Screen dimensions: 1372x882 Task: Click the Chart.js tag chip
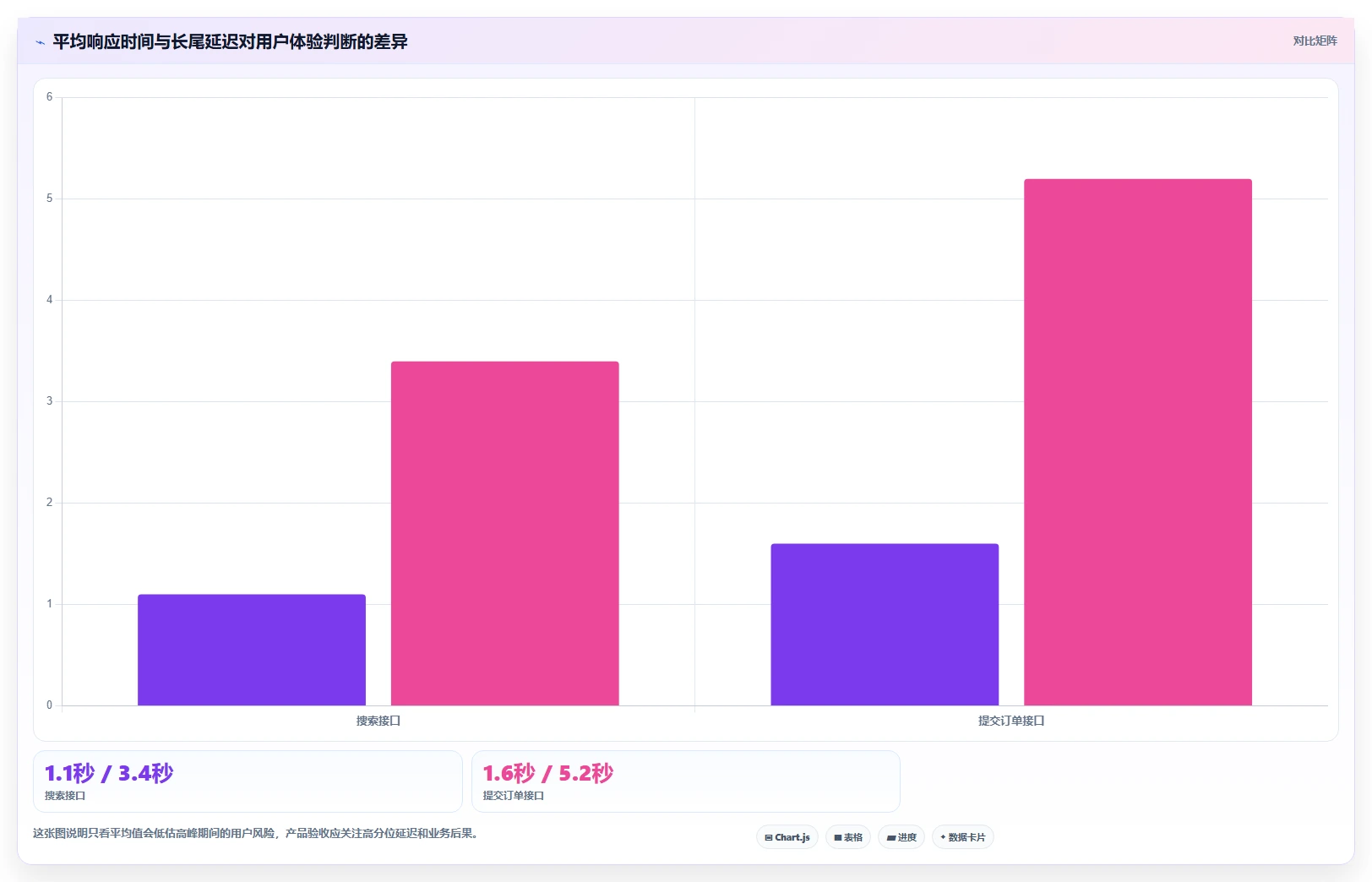point(787,837)
